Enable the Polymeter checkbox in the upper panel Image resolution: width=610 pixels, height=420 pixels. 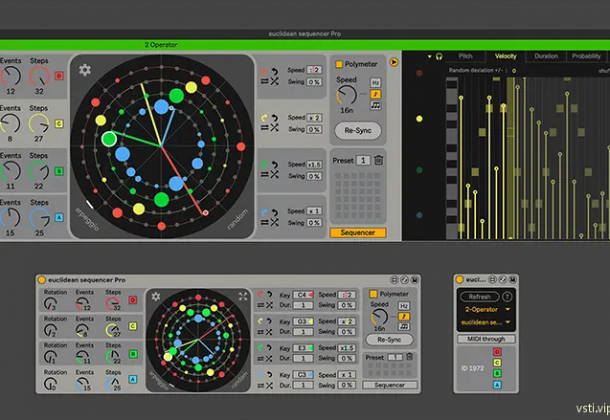pyautogui.click(x=338, y=64)
